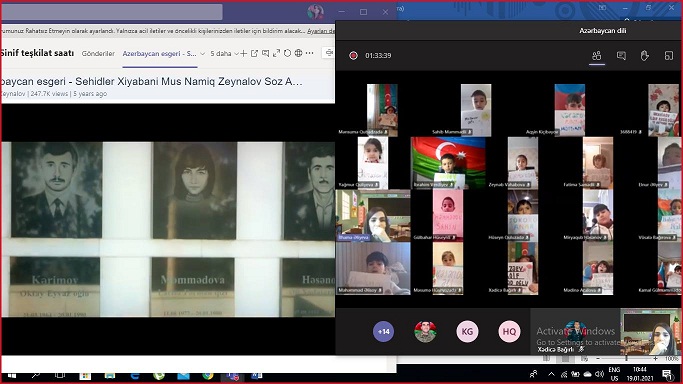683x384 pixels.
Task: Open network status tray icon
Action: 564,374
